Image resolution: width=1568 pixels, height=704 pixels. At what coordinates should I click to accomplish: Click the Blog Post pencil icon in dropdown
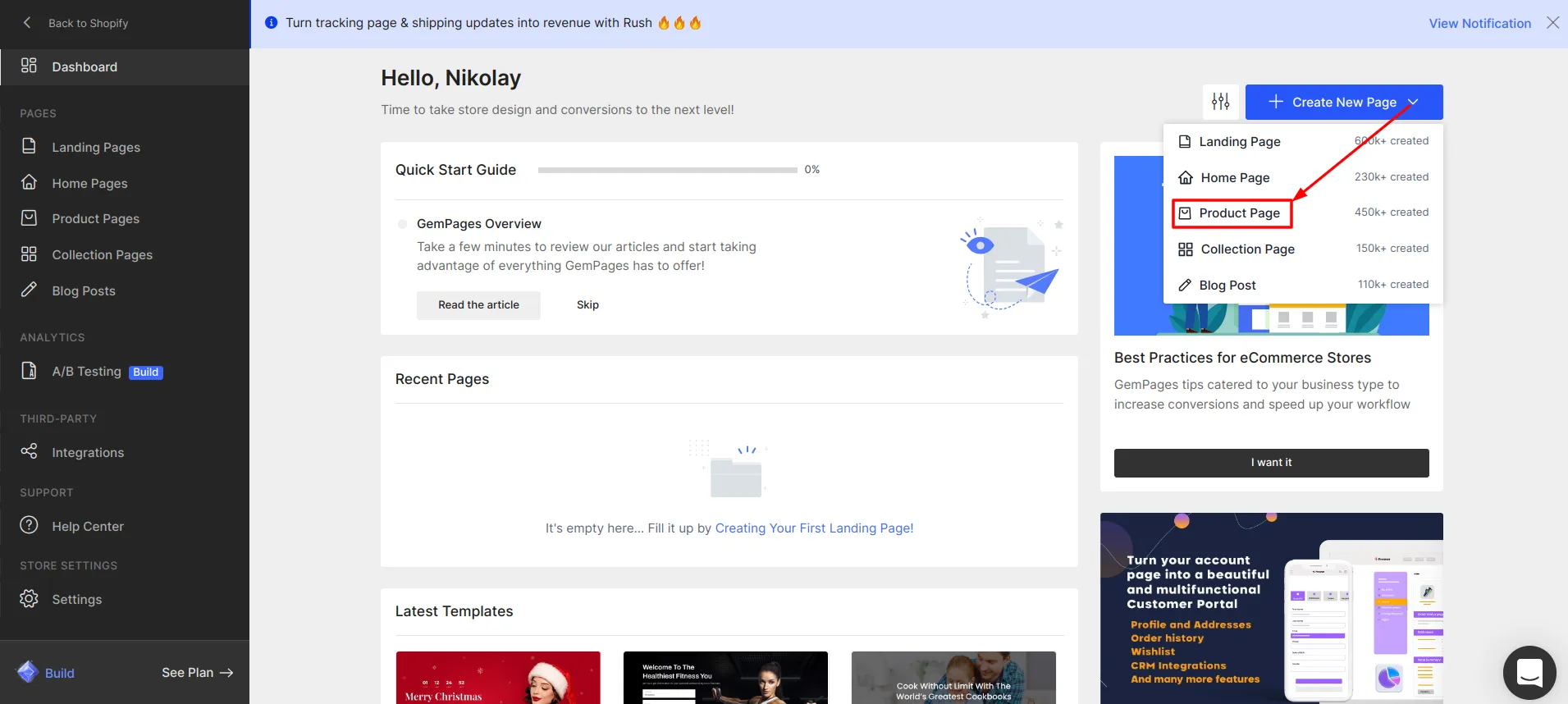pos(1185,285)
